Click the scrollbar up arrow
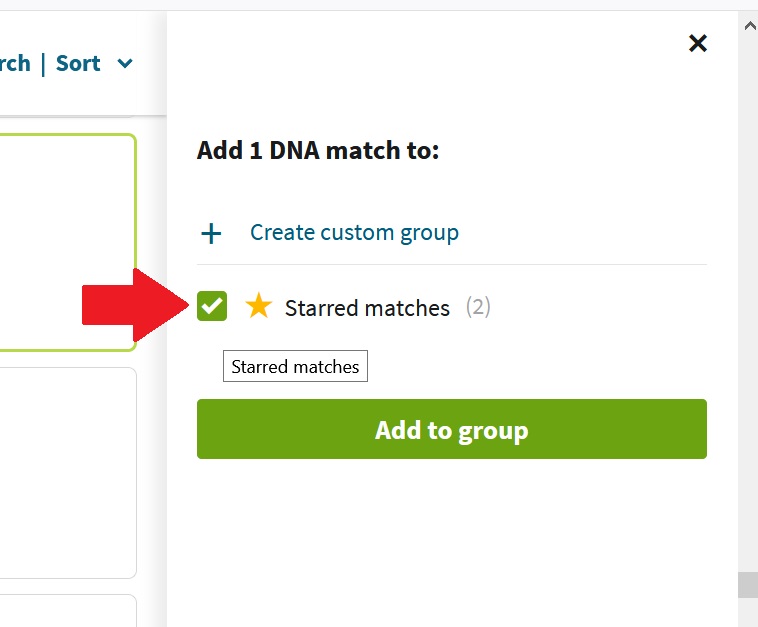 pyautogui.click(x=749, y=26)
